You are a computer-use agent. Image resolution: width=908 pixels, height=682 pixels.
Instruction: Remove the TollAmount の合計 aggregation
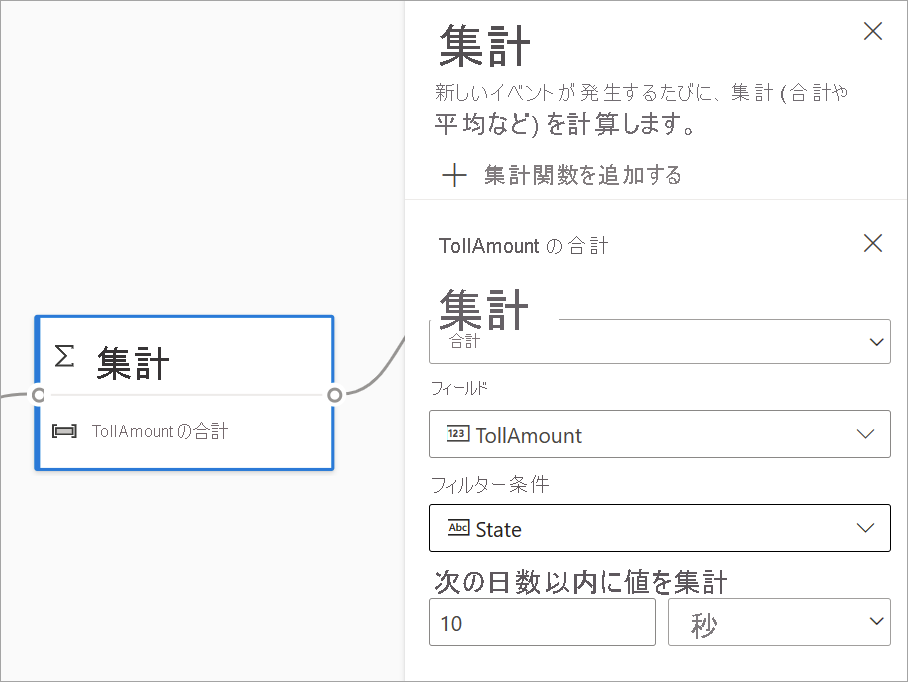[872, 243]
